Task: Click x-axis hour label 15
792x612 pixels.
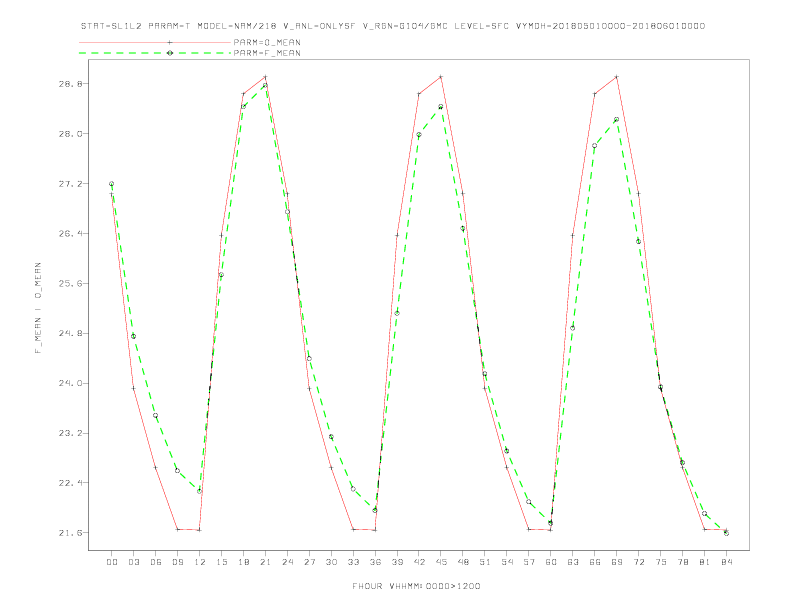Action: [x=221, y=562]
